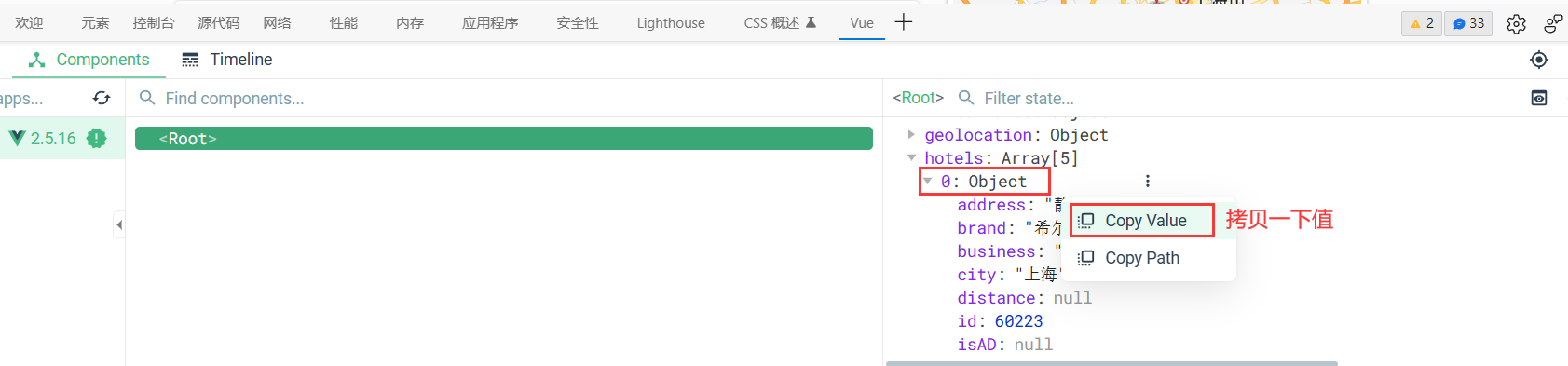
Task: Switch to the Timeline tab
Action: click(226, 60)
